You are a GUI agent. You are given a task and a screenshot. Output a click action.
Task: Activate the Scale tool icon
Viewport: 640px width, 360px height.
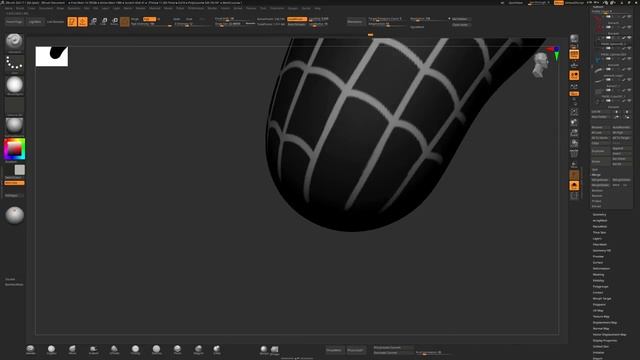point(104,22)
